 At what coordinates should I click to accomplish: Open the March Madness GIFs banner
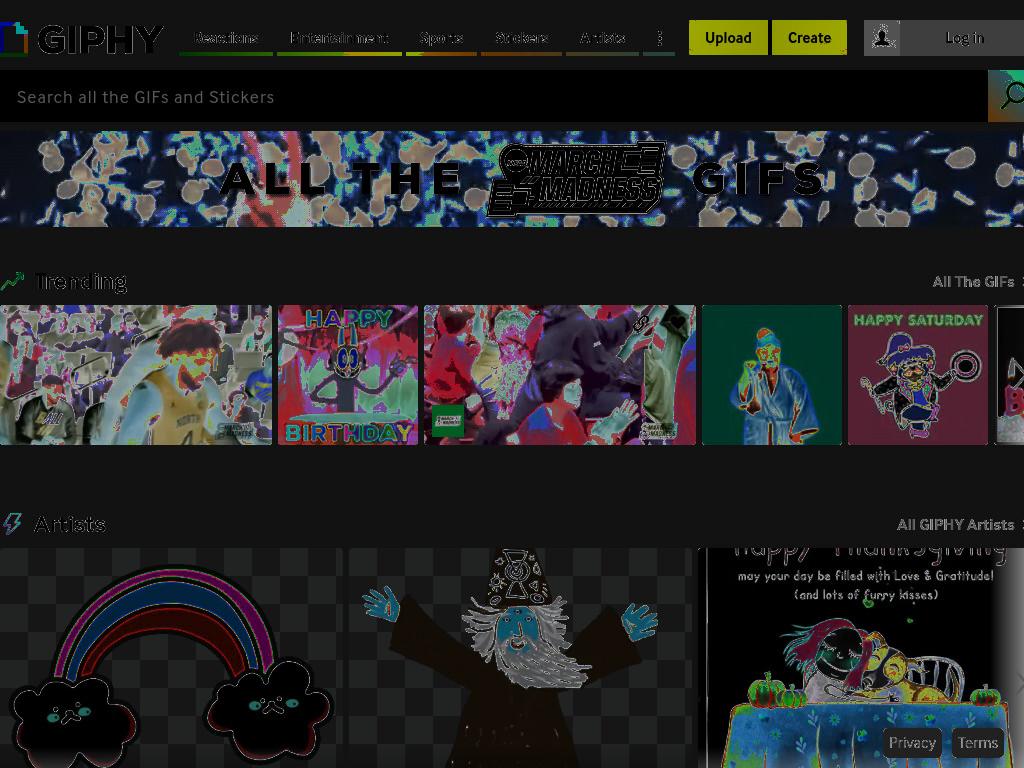[x=512, y=179]
